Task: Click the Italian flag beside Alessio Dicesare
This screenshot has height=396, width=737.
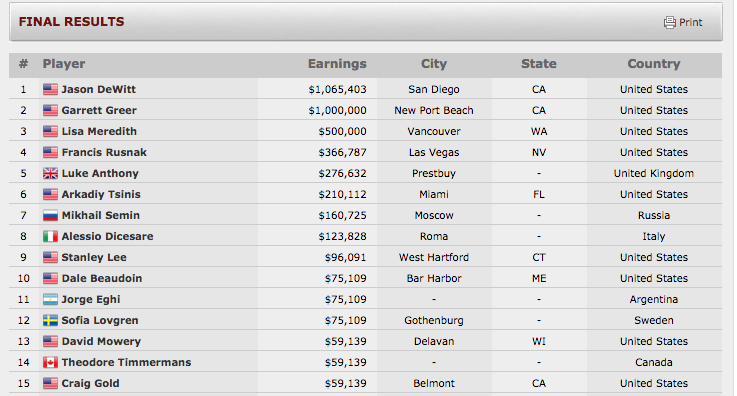Action: coord(50,236)
